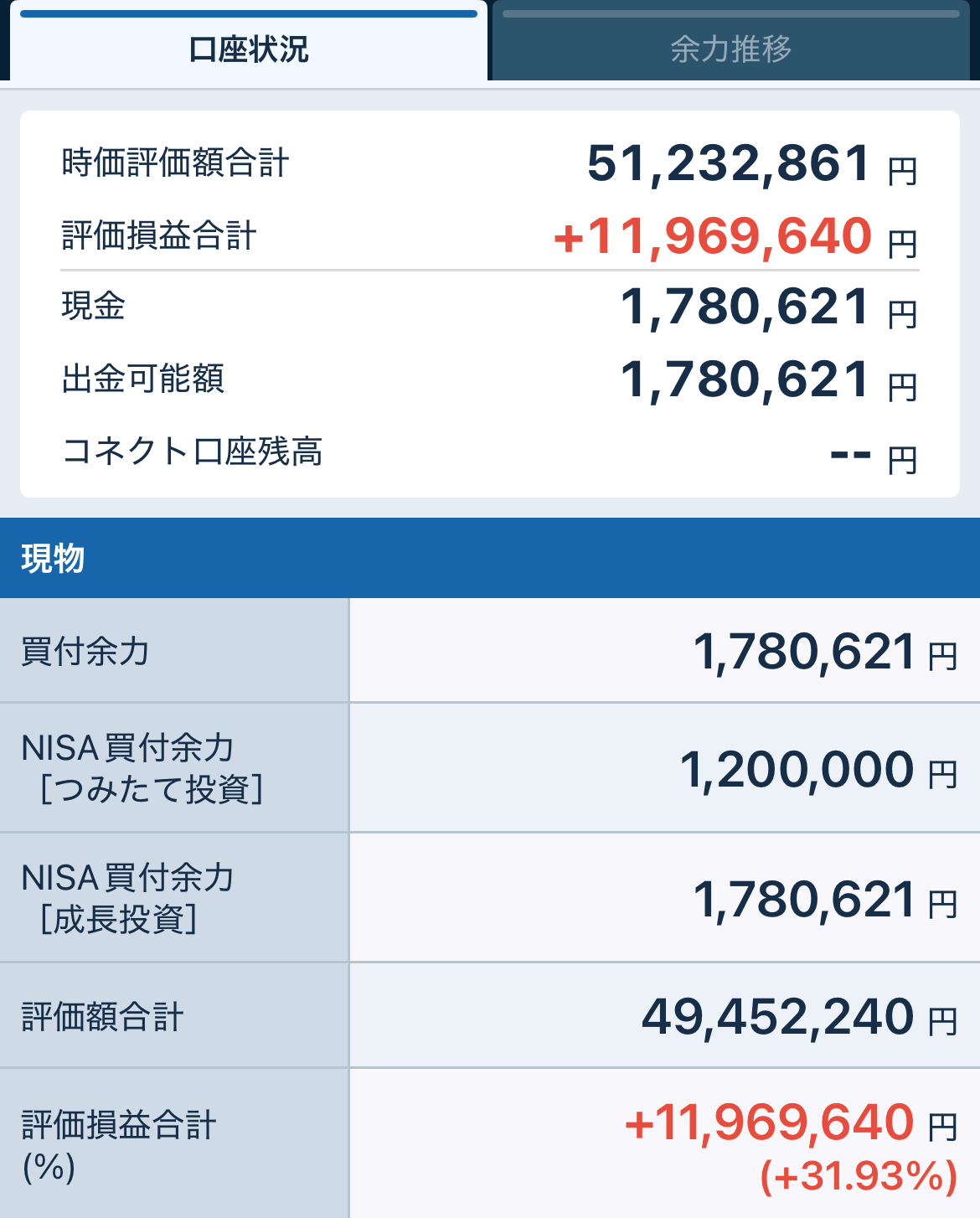Image resolution: width=980 pixels, height=1218 pixels.
Task: Tap the 評価損益合計 label in the summary card
Action: pos(159,236)
